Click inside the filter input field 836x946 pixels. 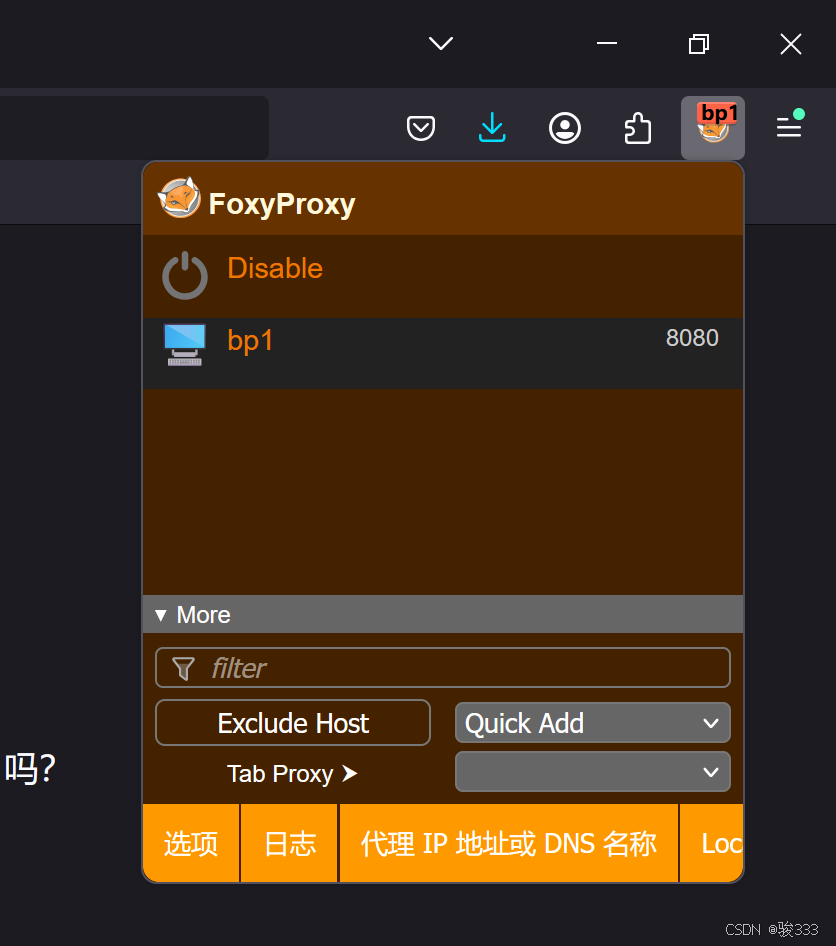pos(443,667)
